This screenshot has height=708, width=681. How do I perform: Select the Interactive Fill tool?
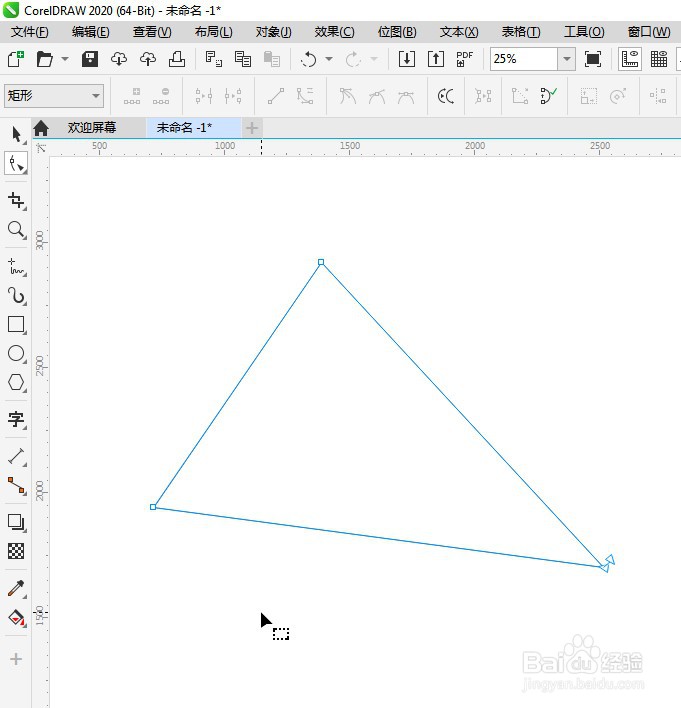(16, 617)
